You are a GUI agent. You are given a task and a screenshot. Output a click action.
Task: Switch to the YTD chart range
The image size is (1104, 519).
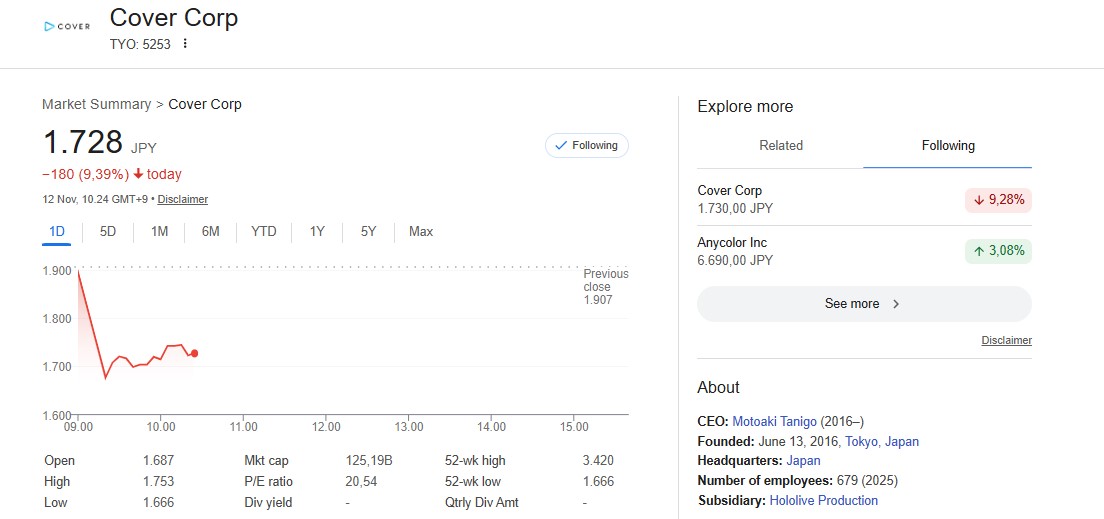(x=264, y=232)
